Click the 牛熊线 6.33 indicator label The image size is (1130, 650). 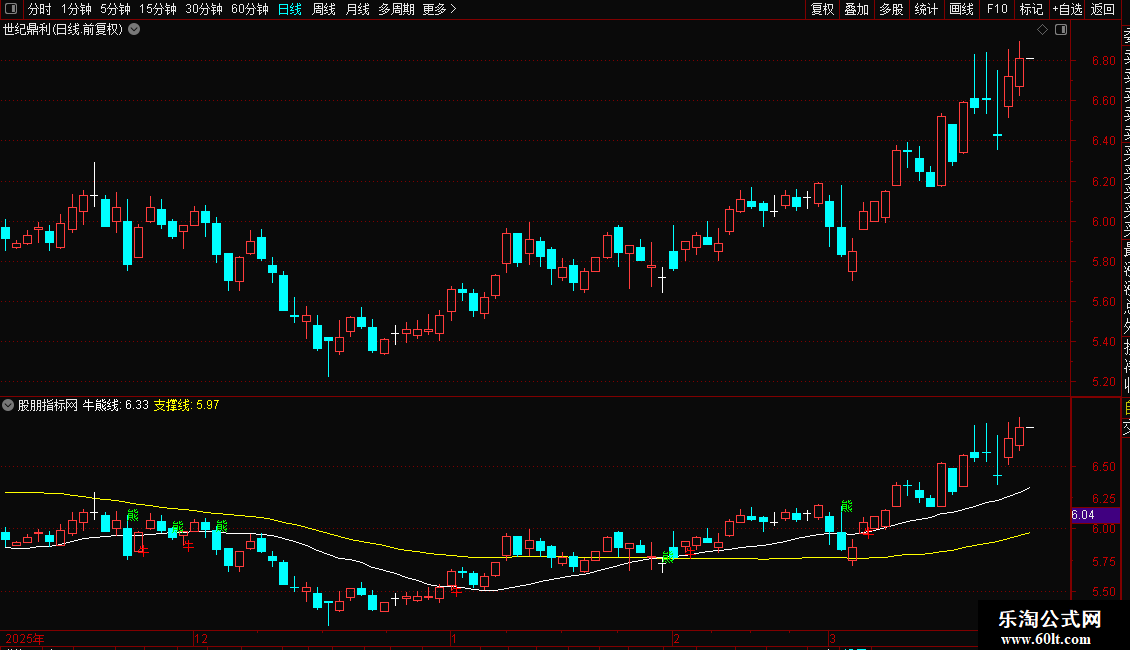tap(115, 405)
